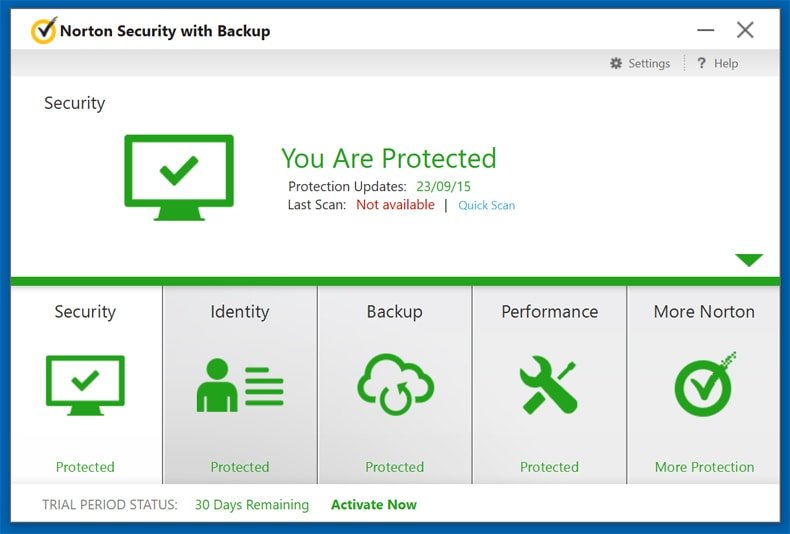Minimize the Norton window
790x534 pixels.
click(706, 30)
